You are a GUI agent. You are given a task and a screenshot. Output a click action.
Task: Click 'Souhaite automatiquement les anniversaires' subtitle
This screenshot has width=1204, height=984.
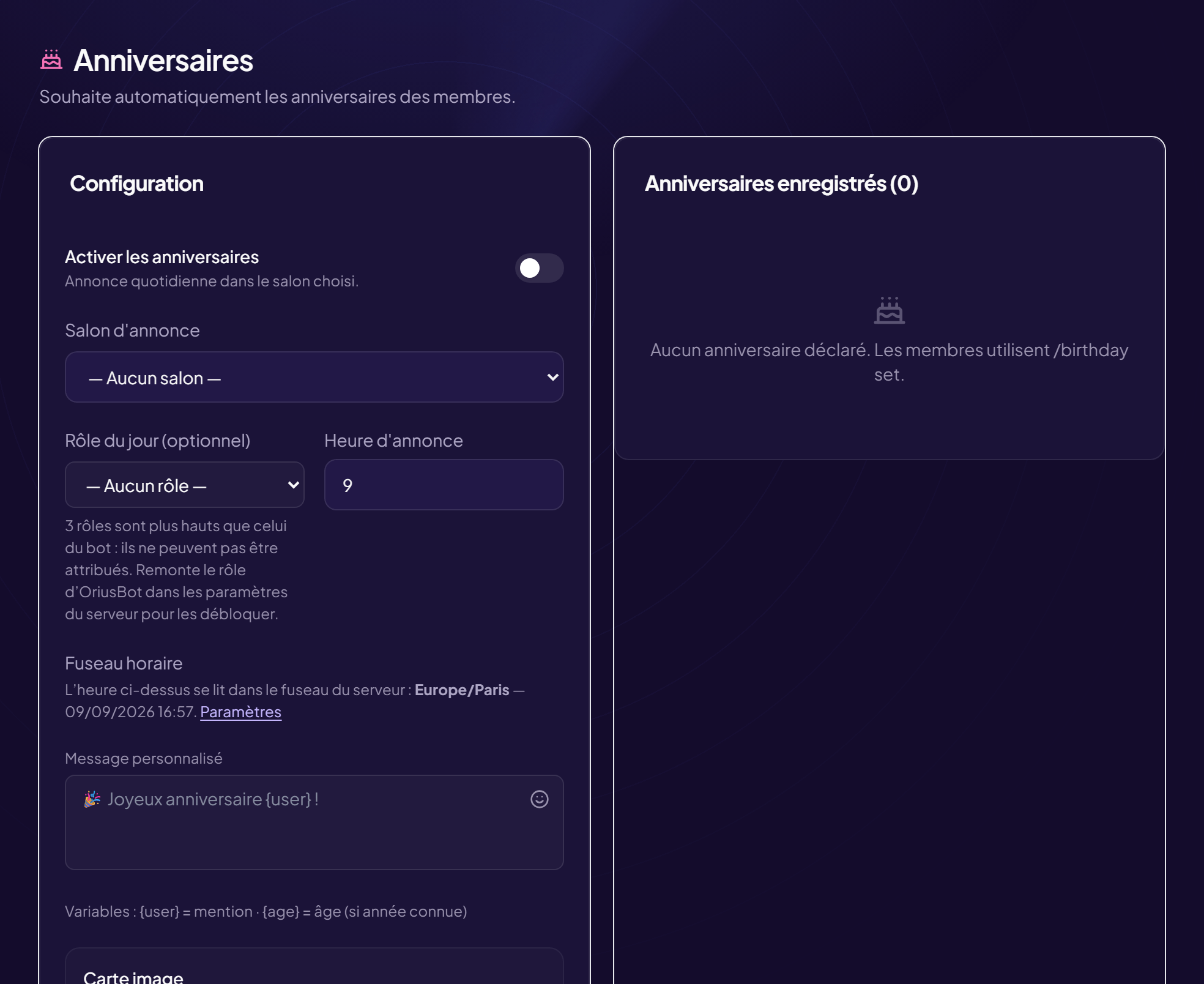coord(277,97)
